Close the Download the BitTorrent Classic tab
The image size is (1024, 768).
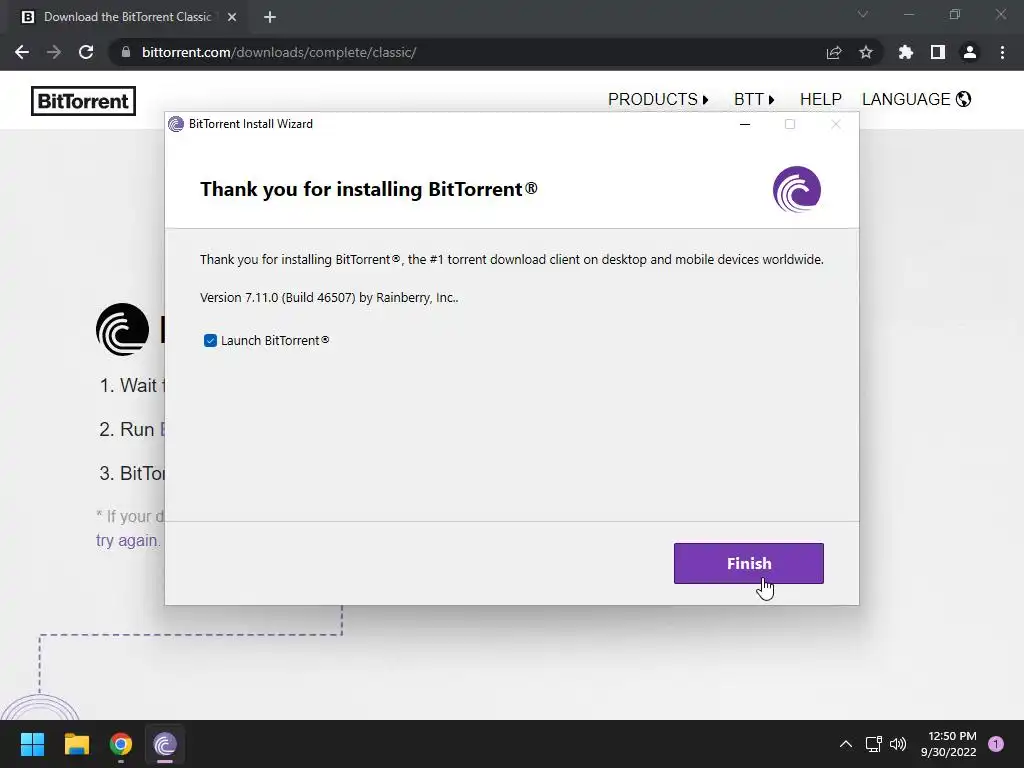[232, 17]
